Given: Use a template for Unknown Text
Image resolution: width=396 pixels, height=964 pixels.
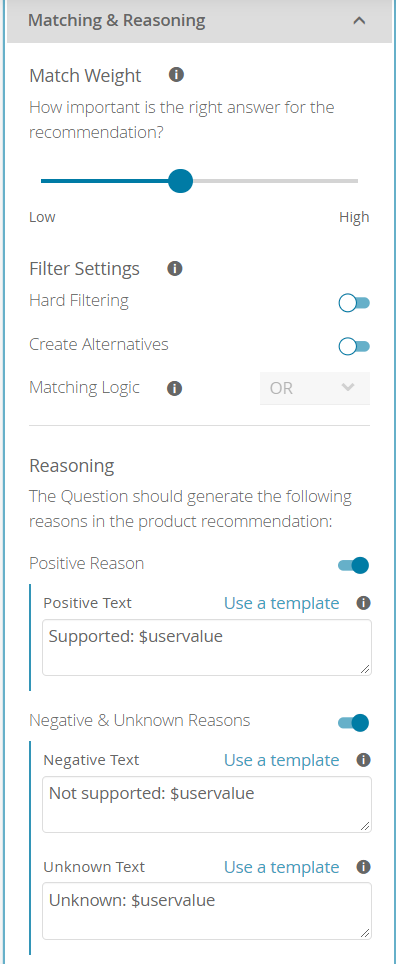Looking at the screenshot, I should 282,867.
